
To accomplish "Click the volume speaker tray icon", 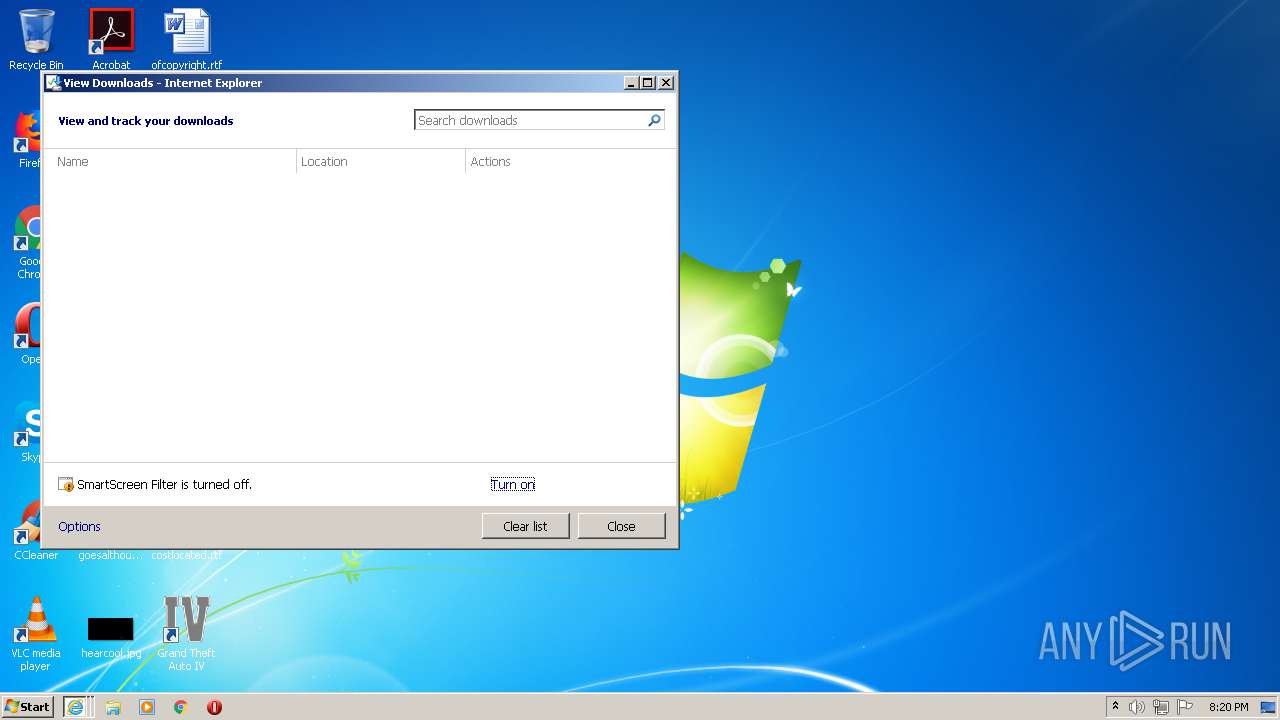I will point(1137,707).
